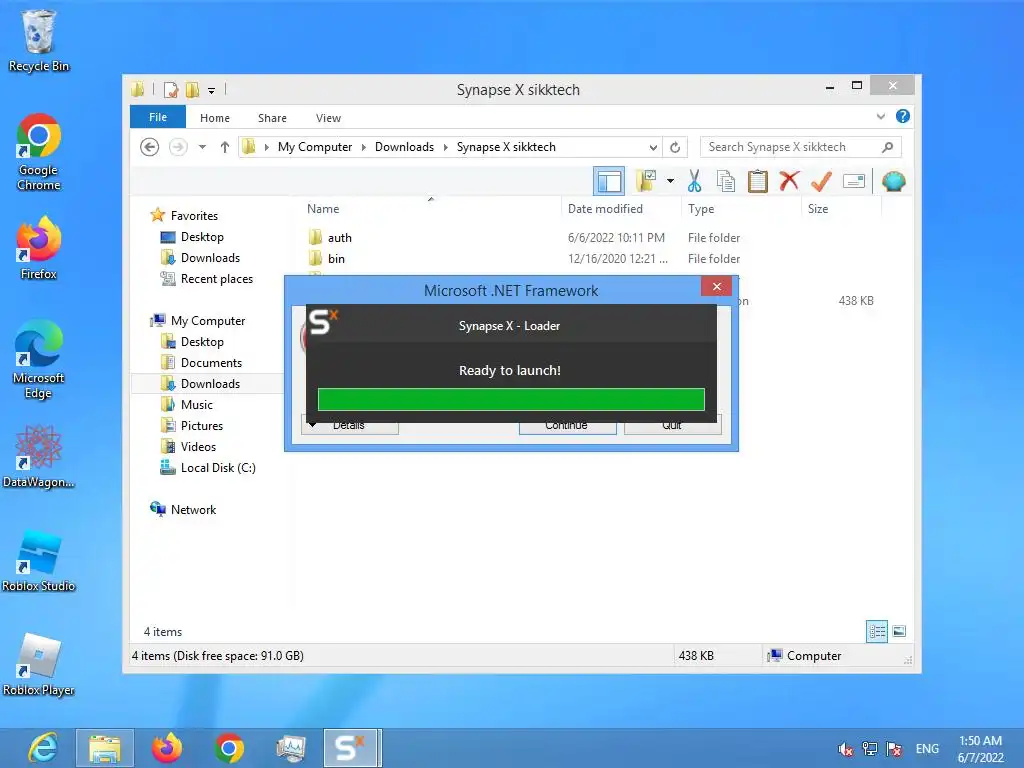This screenshot has height=768, width=1024.
Task: Click the Copy documents icon
Action: click(x=726, y=181)
